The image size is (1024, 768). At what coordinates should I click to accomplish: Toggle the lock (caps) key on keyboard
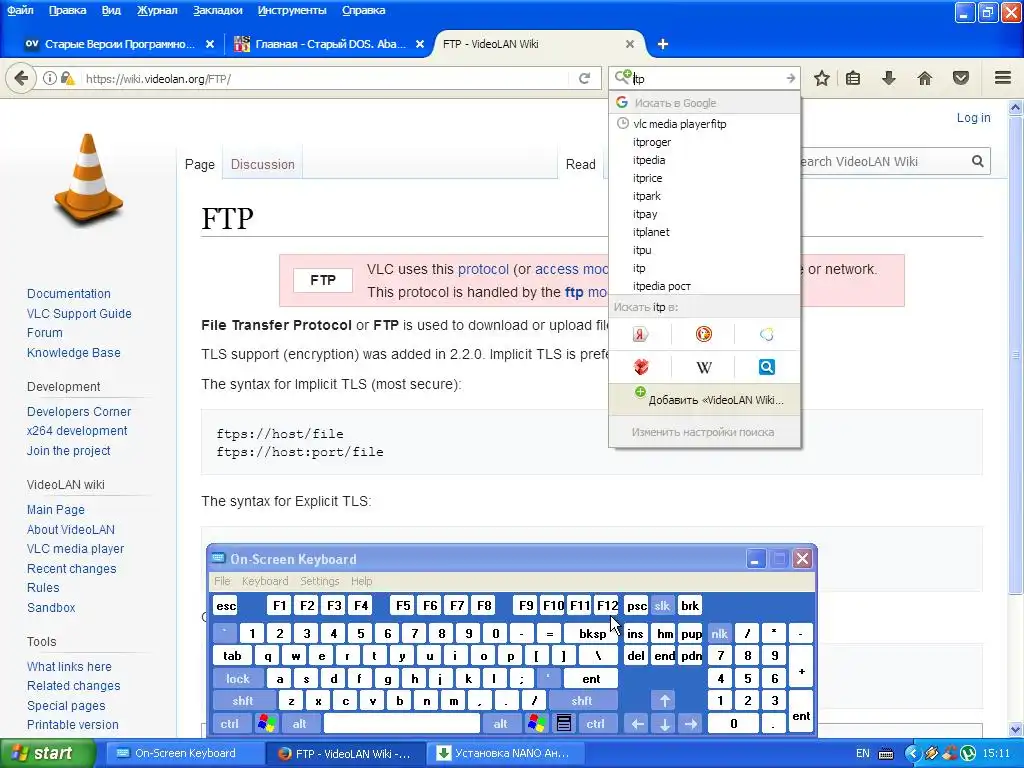tap(238, 679)
